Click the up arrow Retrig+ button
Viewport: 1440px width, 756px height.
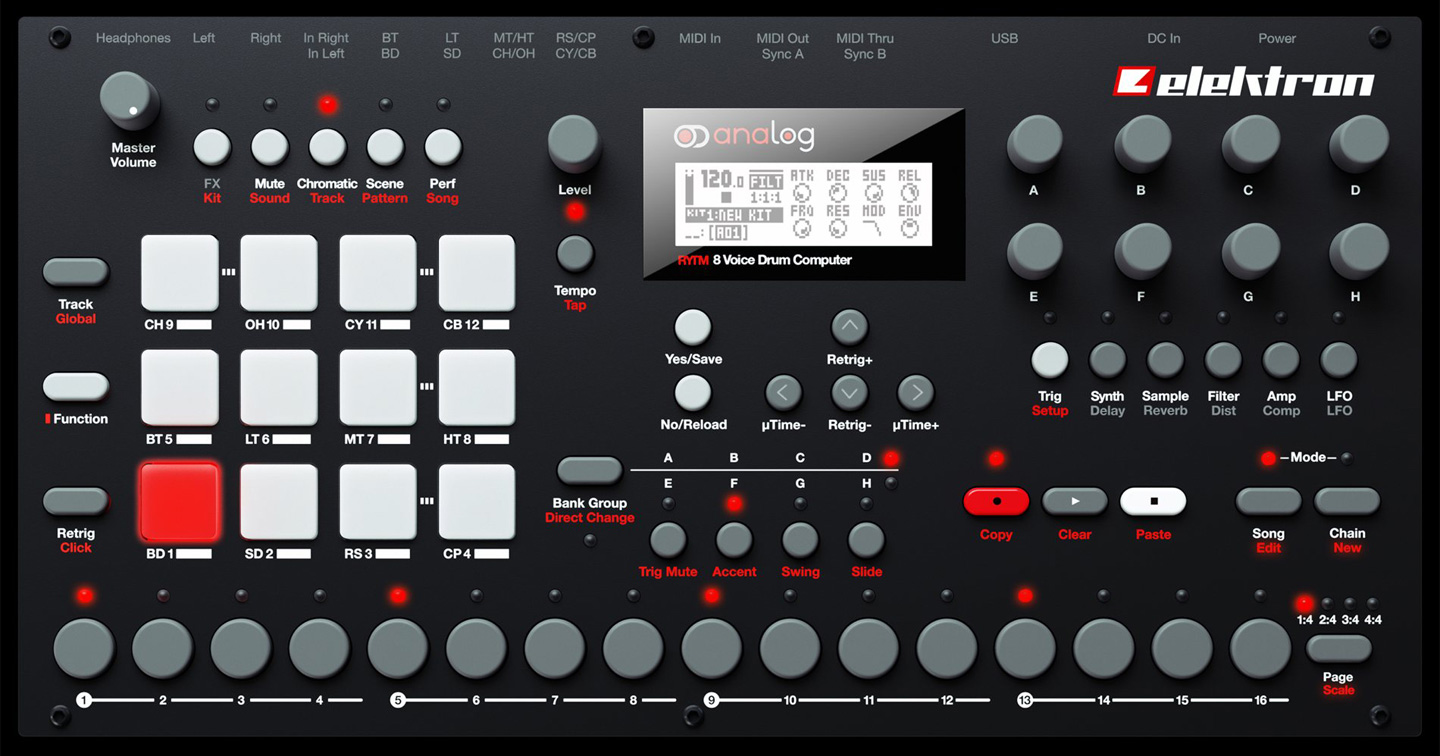(x=849, y=326)
